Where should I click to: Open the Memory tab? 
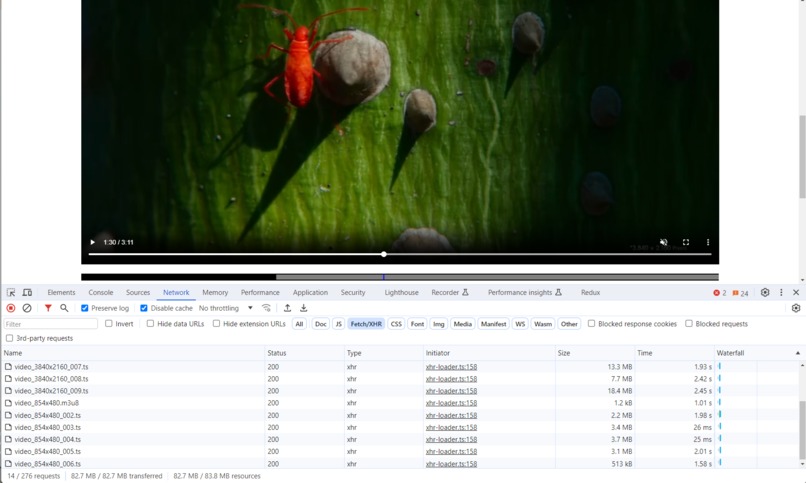[215, 292]
